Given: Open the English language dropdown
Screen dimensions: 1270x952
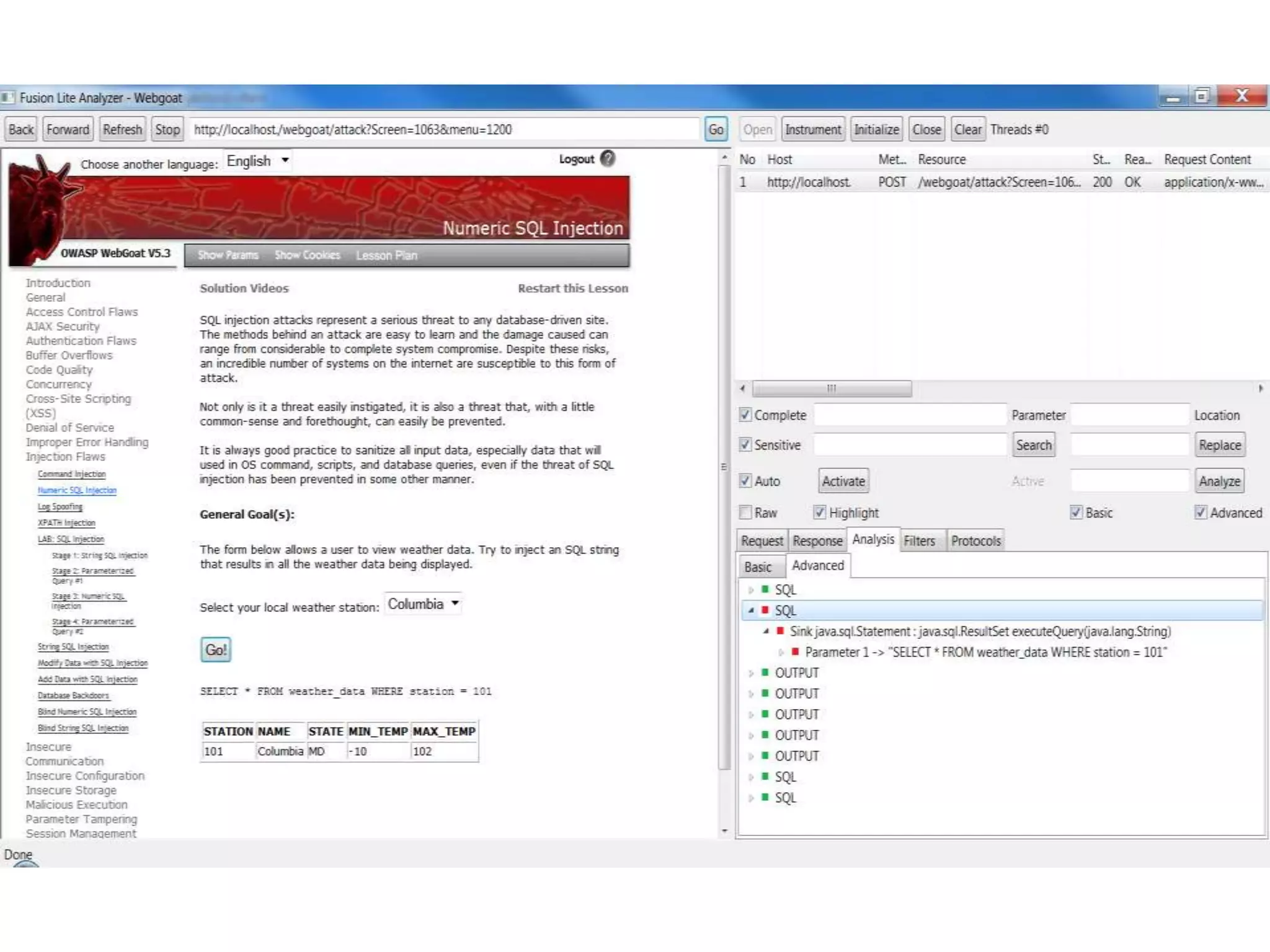Looking at the screenshot, I should (x=258, y=161).
